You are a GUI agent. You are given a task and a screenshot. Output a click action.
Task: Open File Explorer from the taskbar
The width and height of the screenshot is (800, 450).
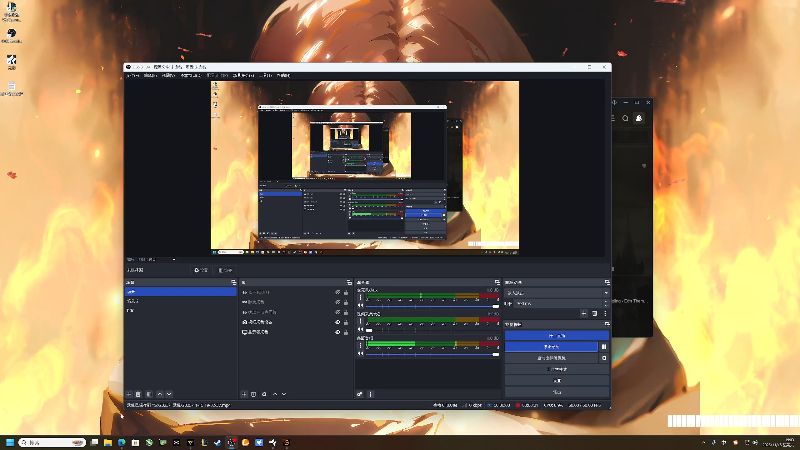click(108, 442)
